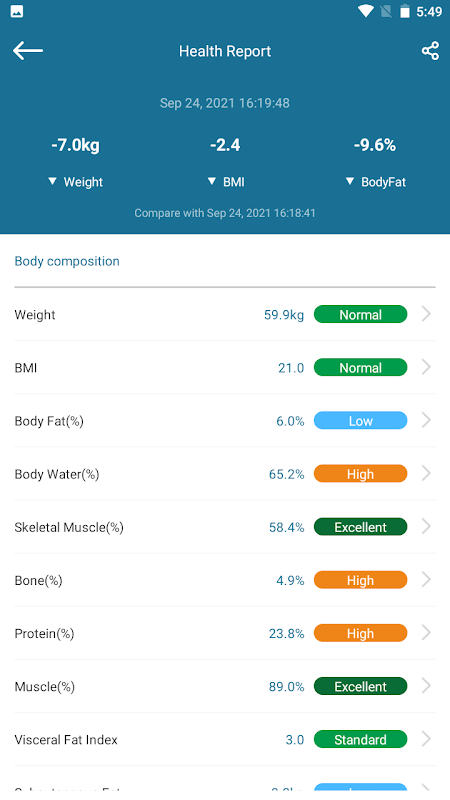Expand the Weight row chevron
Viewport: 450px width, 800px height.
point(427,314)
